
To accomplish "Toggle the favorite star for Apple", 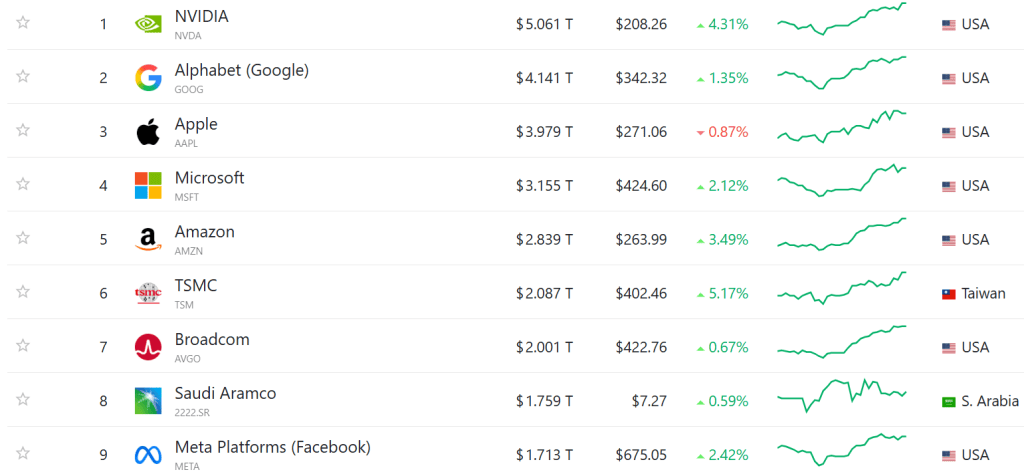I will click(23, 131).
